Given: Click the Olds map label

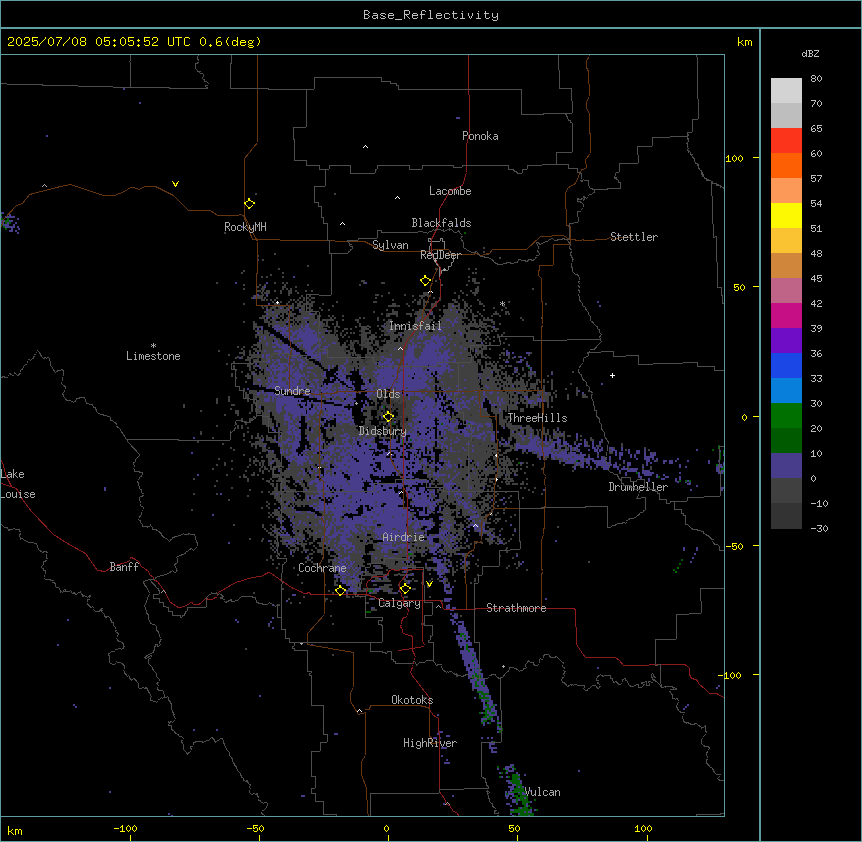Looking at the screenshot, I should [x=388, y=394].
